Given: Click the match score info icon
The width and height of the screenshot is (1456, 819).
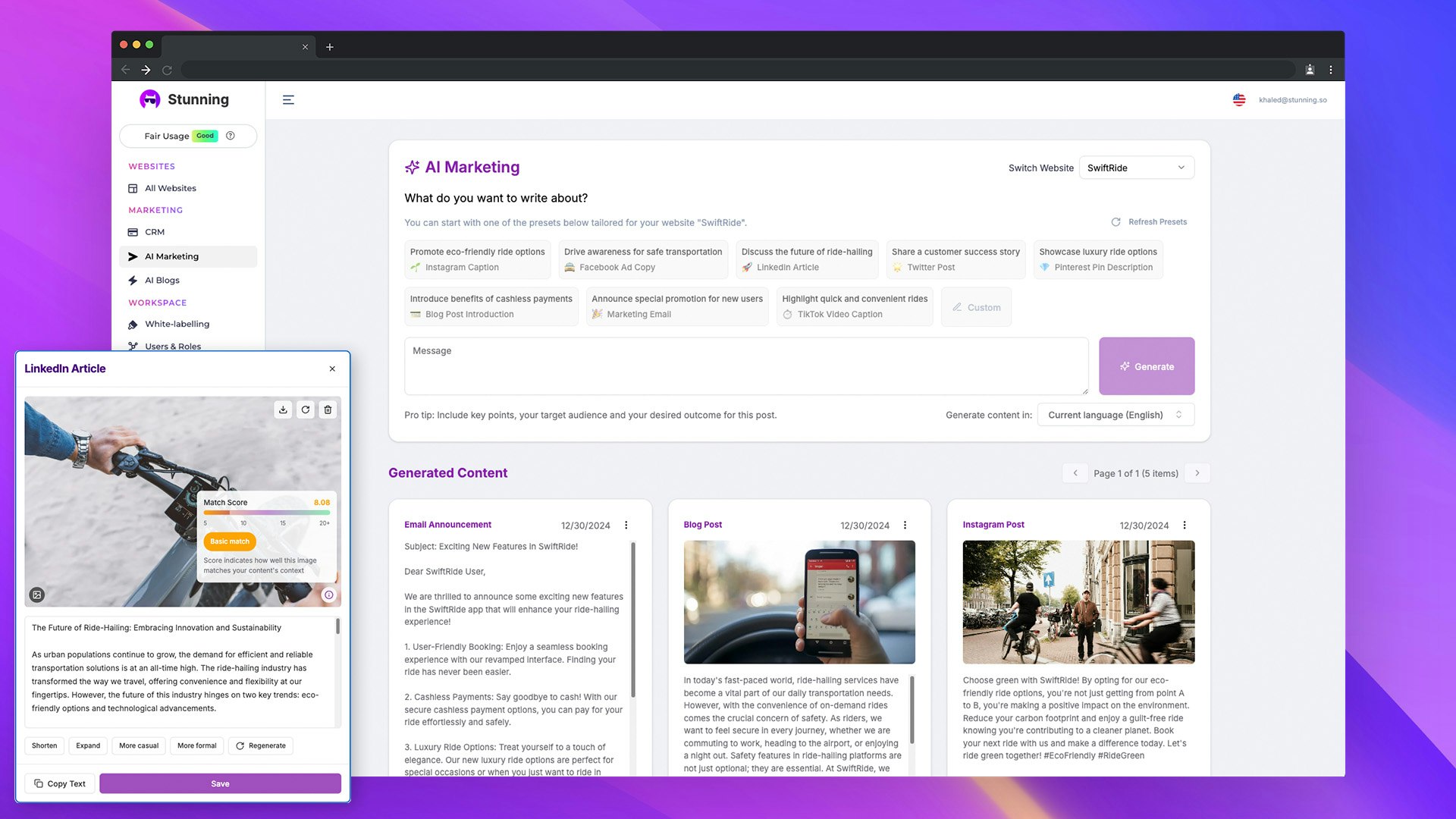Looking at the screenshot, I should (328, 595).
